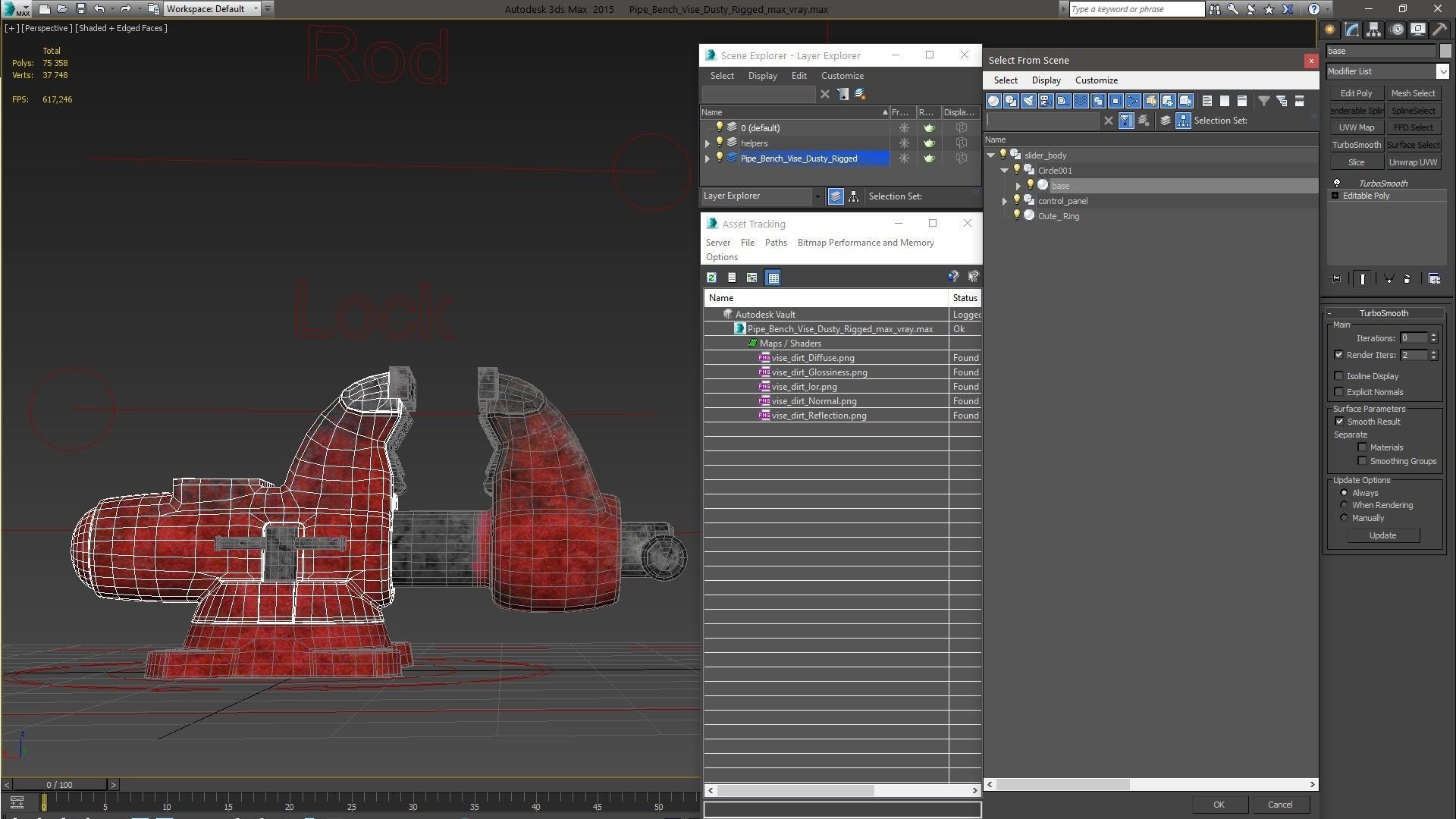Click Save File icon in the top toolbar
This screenshot has height=819, width=1456.
[81, 9]
